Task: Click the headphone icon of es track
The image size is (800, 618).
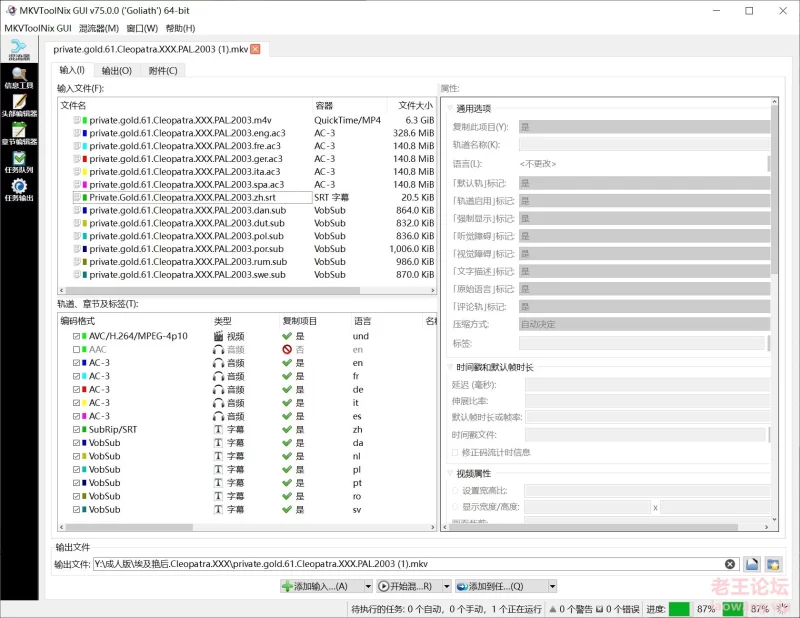Action: 218,416
